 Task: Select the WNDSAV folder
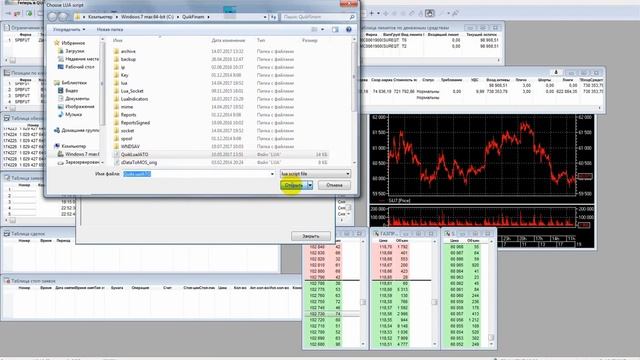click(130, 147)
